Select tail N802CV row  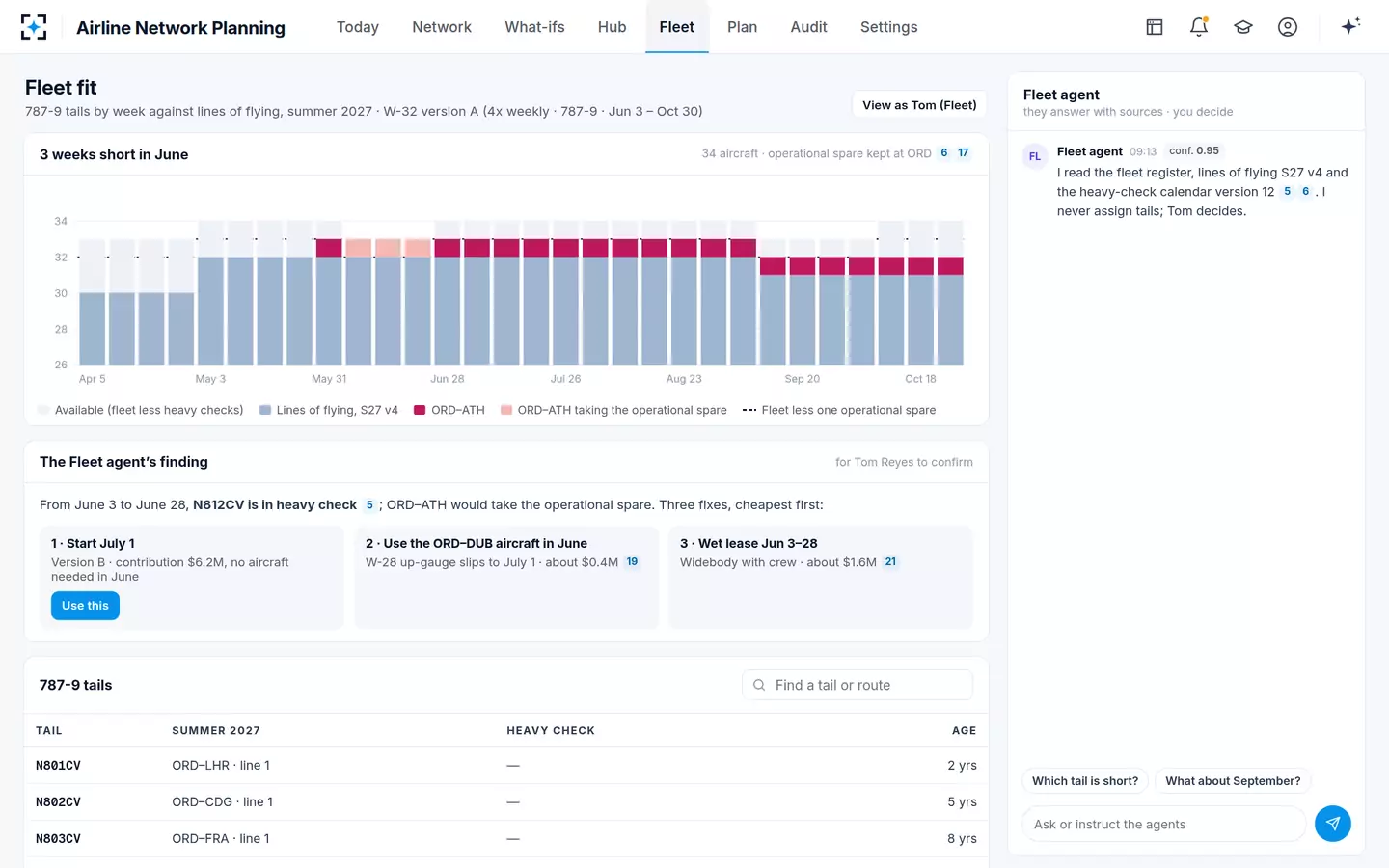tap(506, 802)
